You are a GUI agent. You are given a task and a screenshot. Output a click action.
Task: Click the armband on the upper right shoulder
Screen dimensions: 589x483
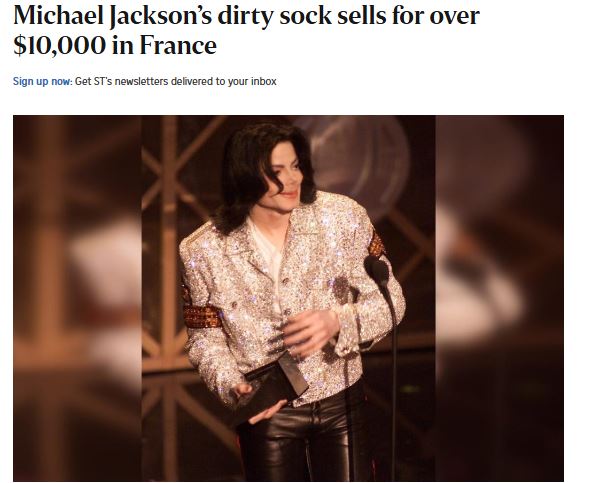point(376,244)
